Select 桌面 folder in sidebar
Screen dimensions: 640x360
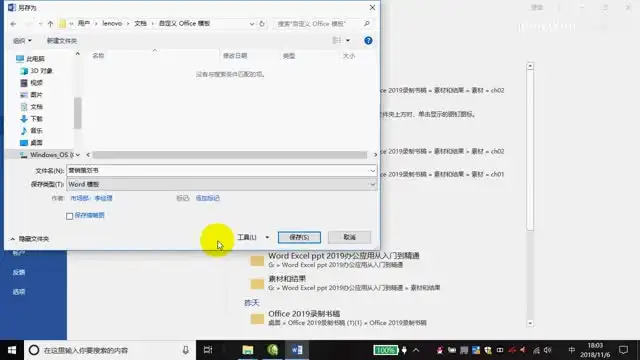tap(31, 143)
